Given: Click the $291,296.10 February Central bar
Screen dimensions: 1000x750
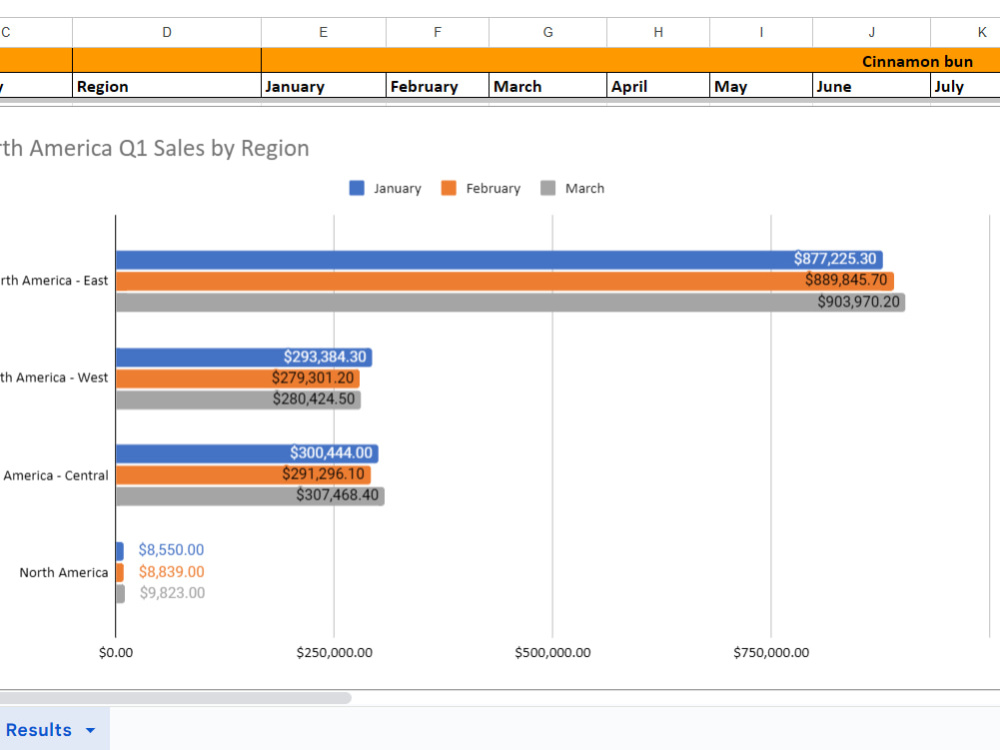Looking at the screenshot, I should (243, 474).
